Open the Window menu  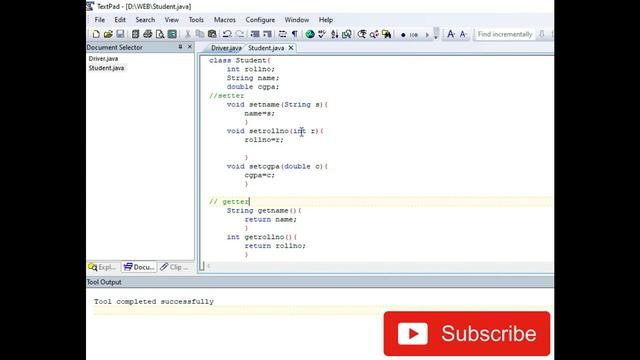(x=297, y=20)
